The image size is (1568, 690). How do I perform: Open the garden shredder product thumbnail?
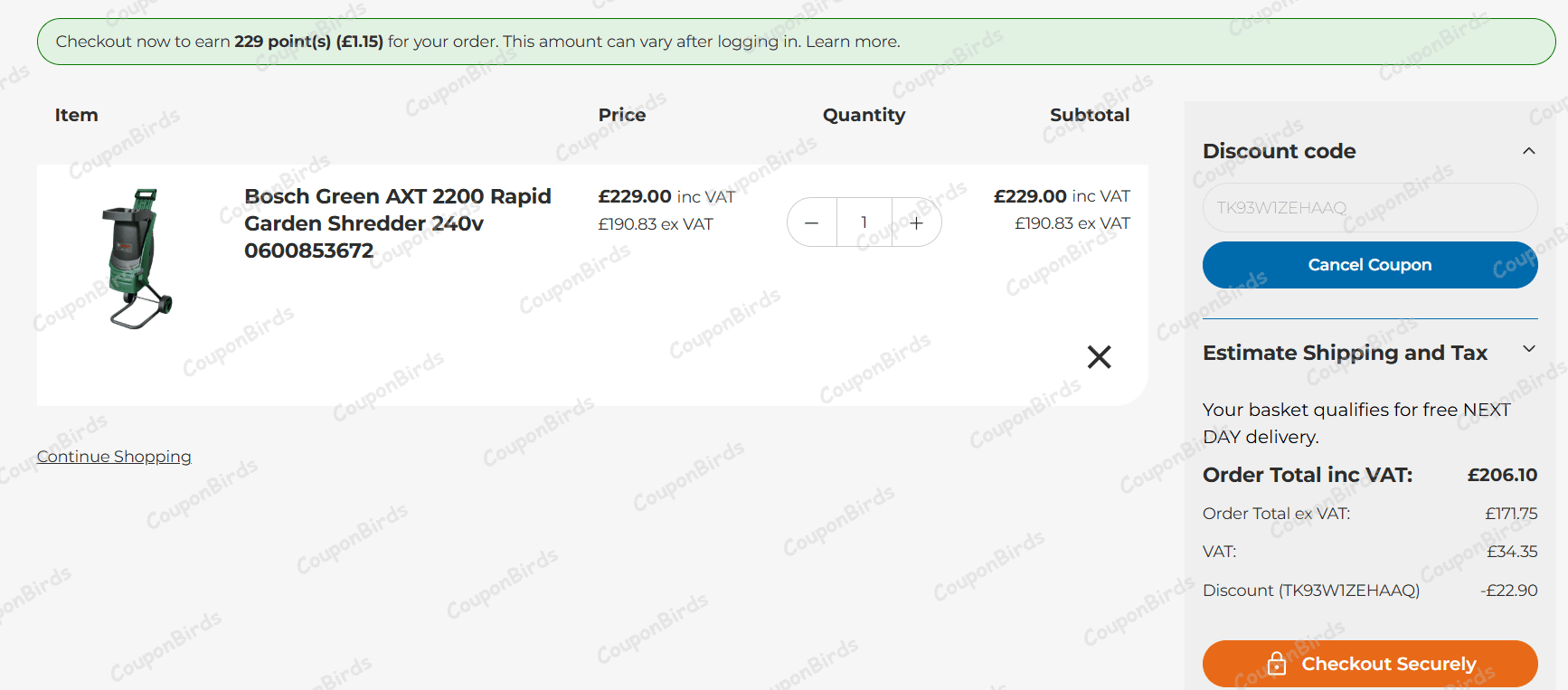(137, 259)
